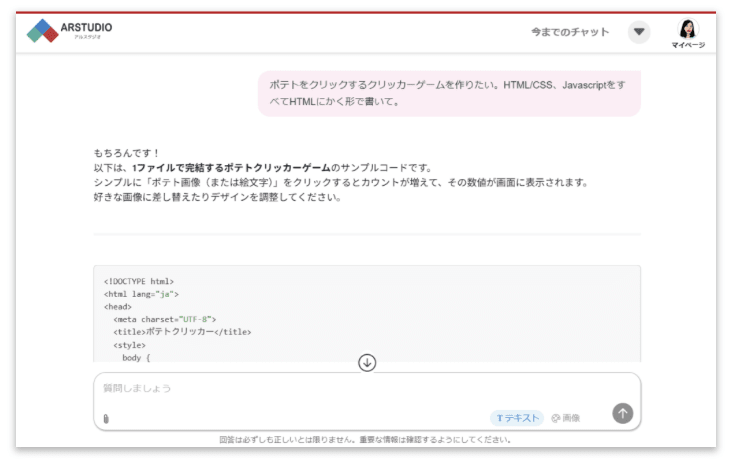Click the text もちろんです！
This screenshot has width=736, height=460.
(127, 153)
